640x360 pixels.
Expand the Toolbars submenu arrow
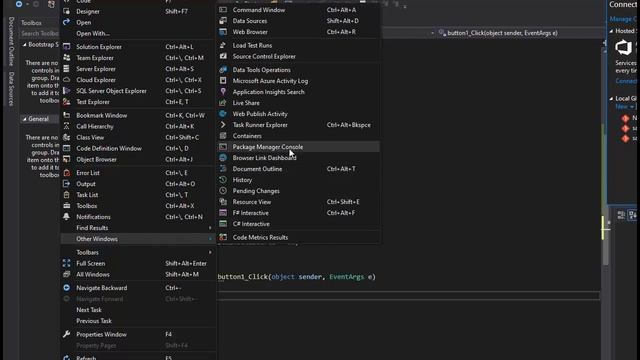[210, 252]
